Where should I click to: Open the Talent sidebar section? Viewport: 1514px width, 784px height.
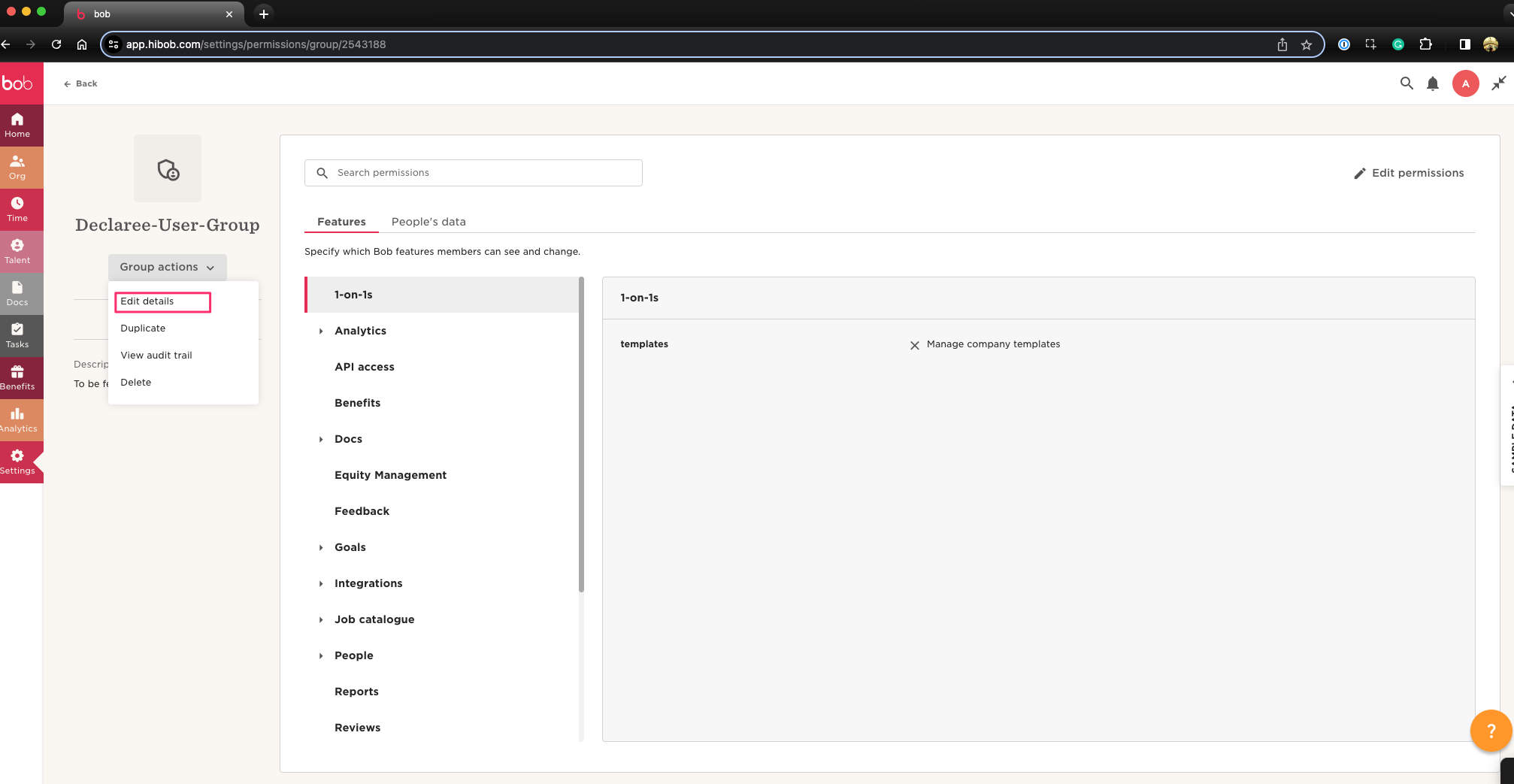17,251
